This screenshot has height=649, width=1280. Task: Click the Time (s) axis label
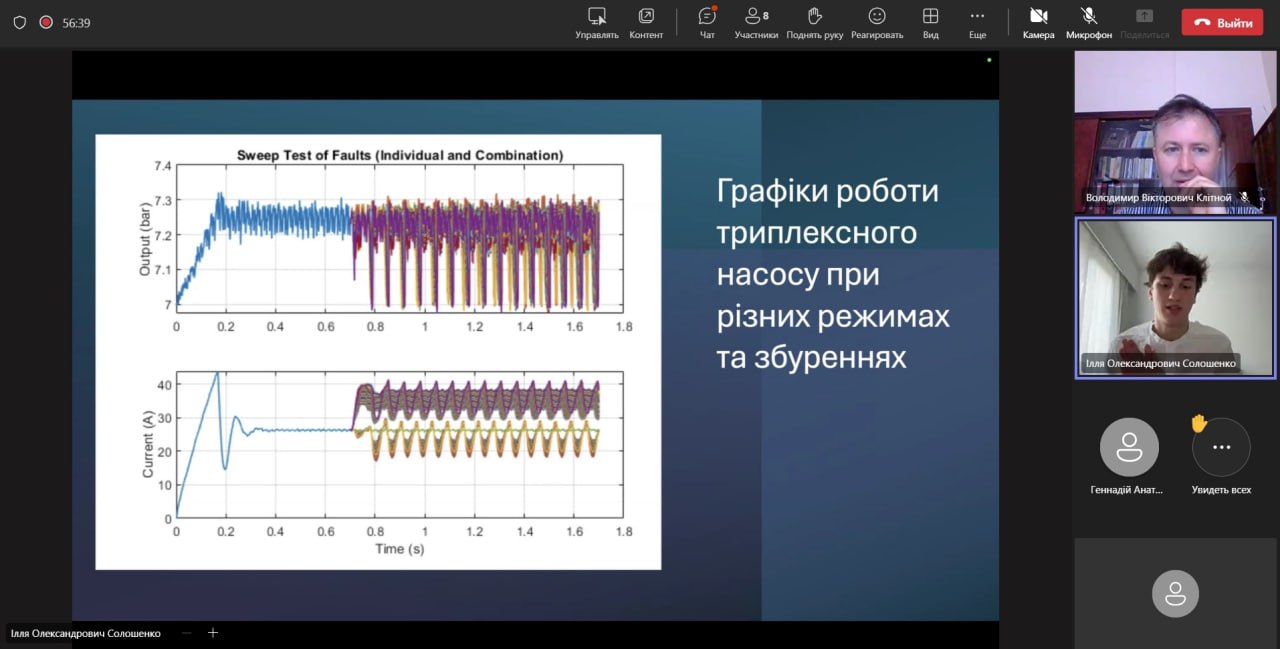click(x=399, y=549)
